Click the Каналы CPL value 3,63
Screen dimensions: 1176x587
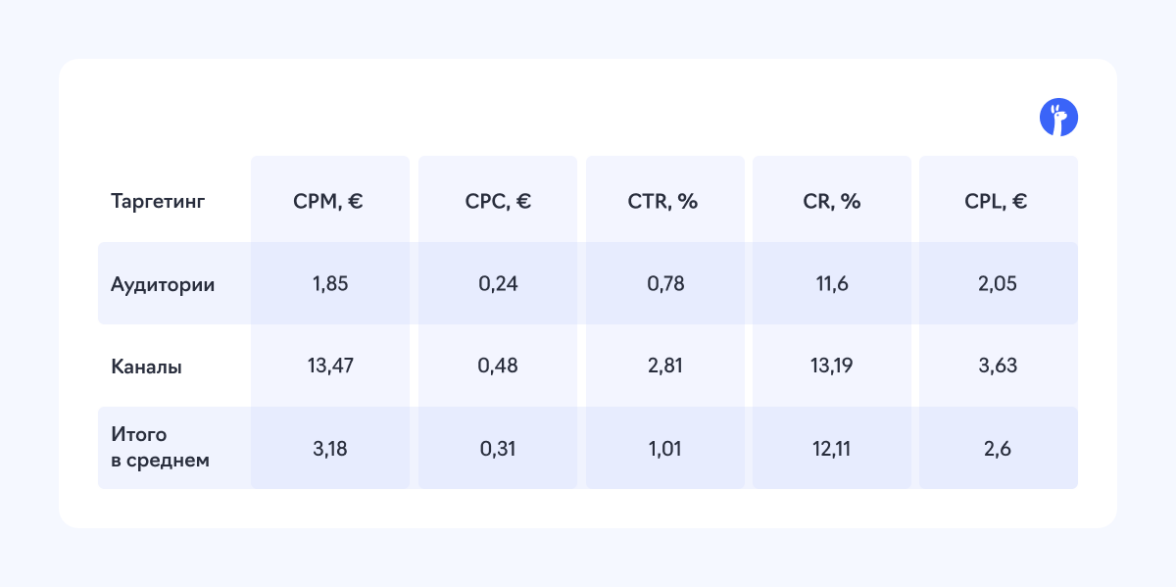pyautogui.click(x=998, y=366)
